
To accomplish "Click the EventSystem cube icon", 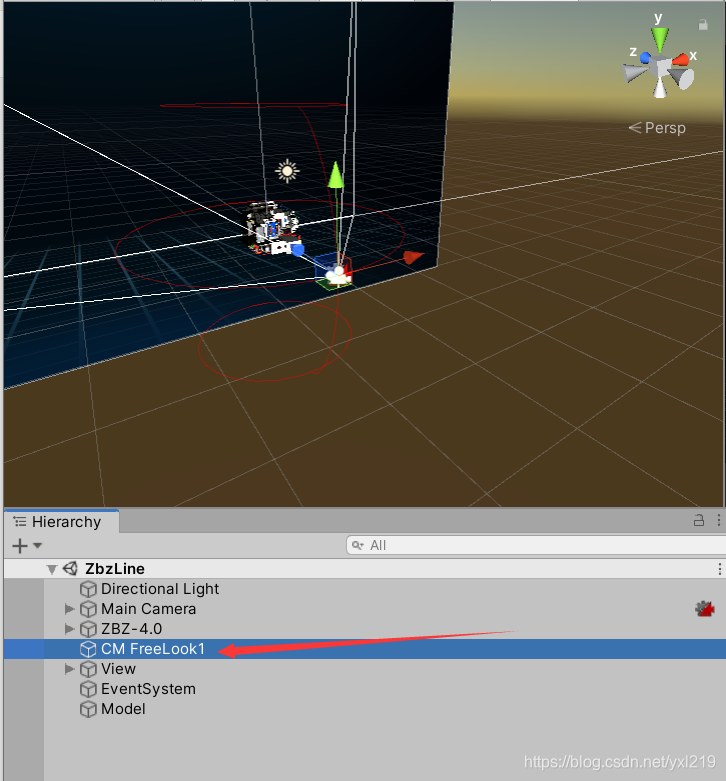I will click(x=88, y=689).
